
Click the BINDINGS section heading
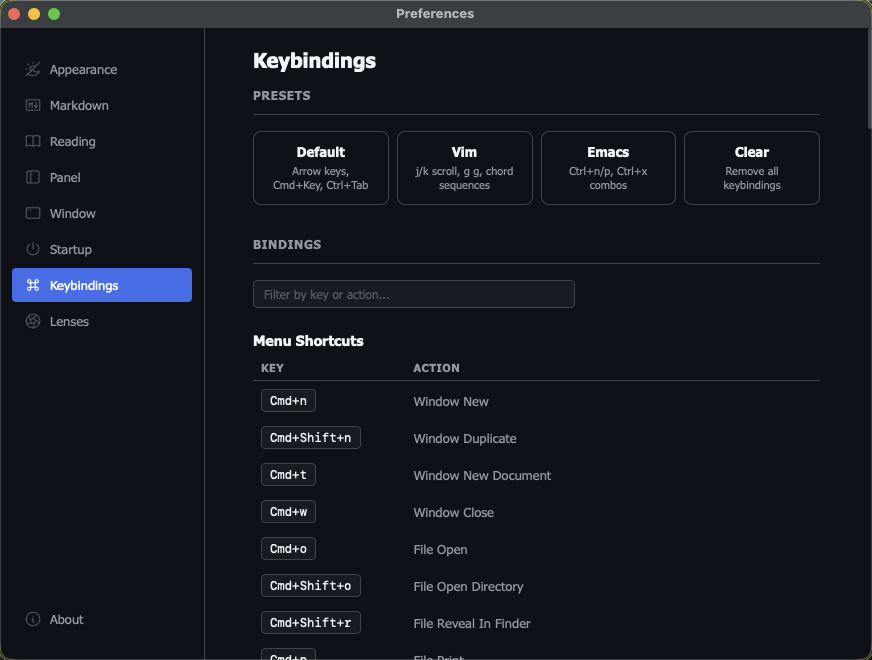click(x=287, y=245)
